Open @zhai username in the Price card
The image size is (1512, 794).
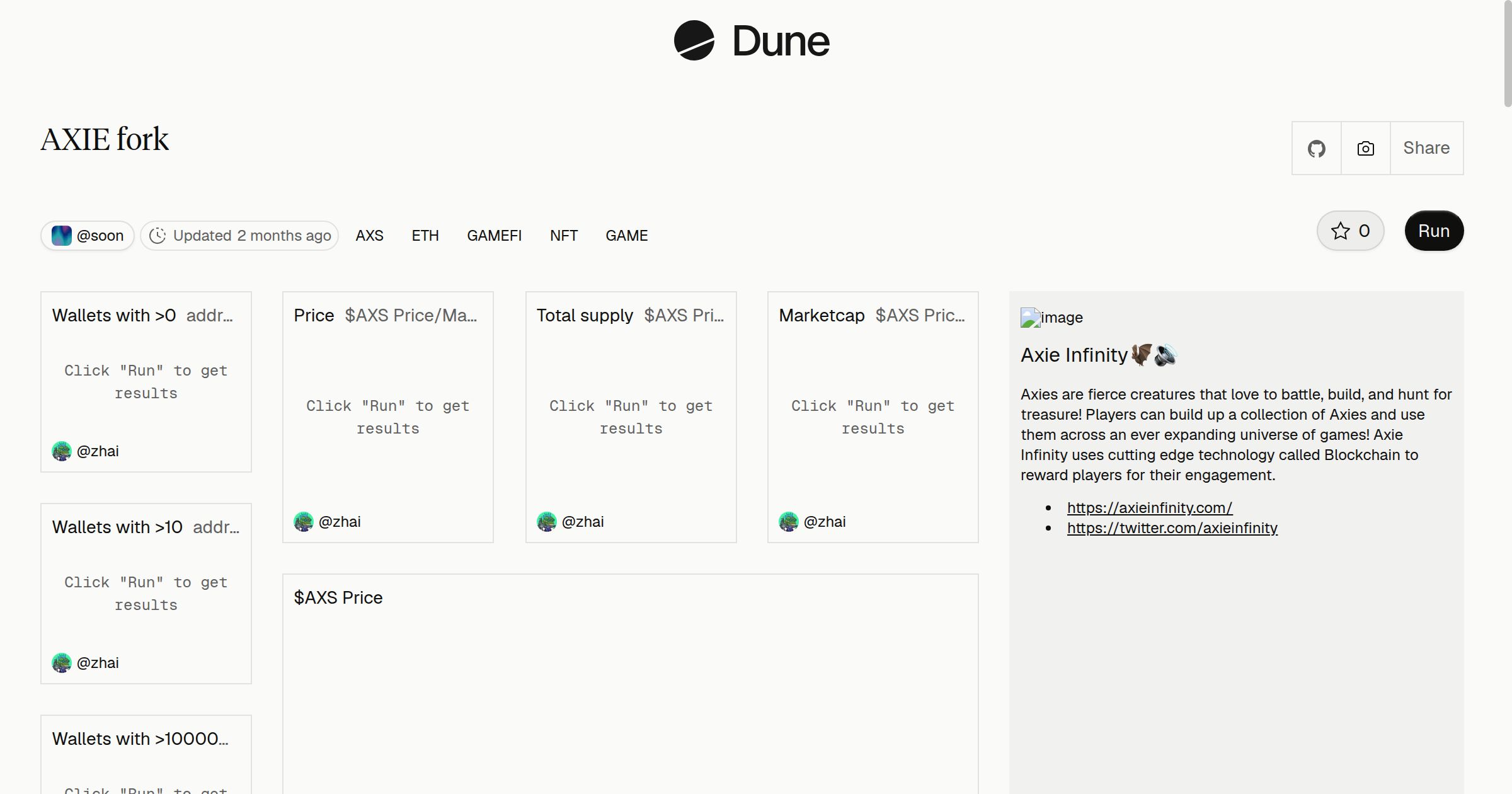pos(340,522)
